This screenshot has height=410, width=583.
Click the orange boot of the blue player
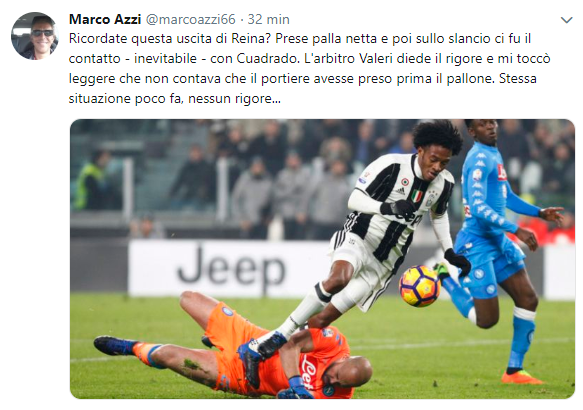click(521, 377)
